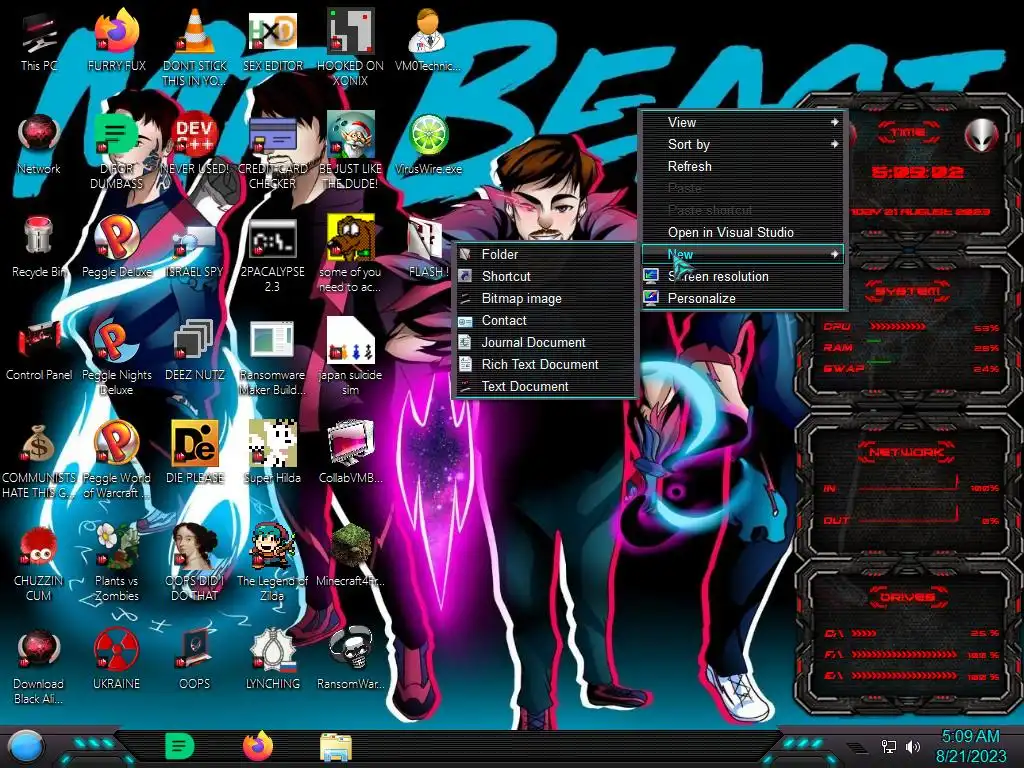
Task: Click the volume speaker tray icon
Action: (913, 746)
